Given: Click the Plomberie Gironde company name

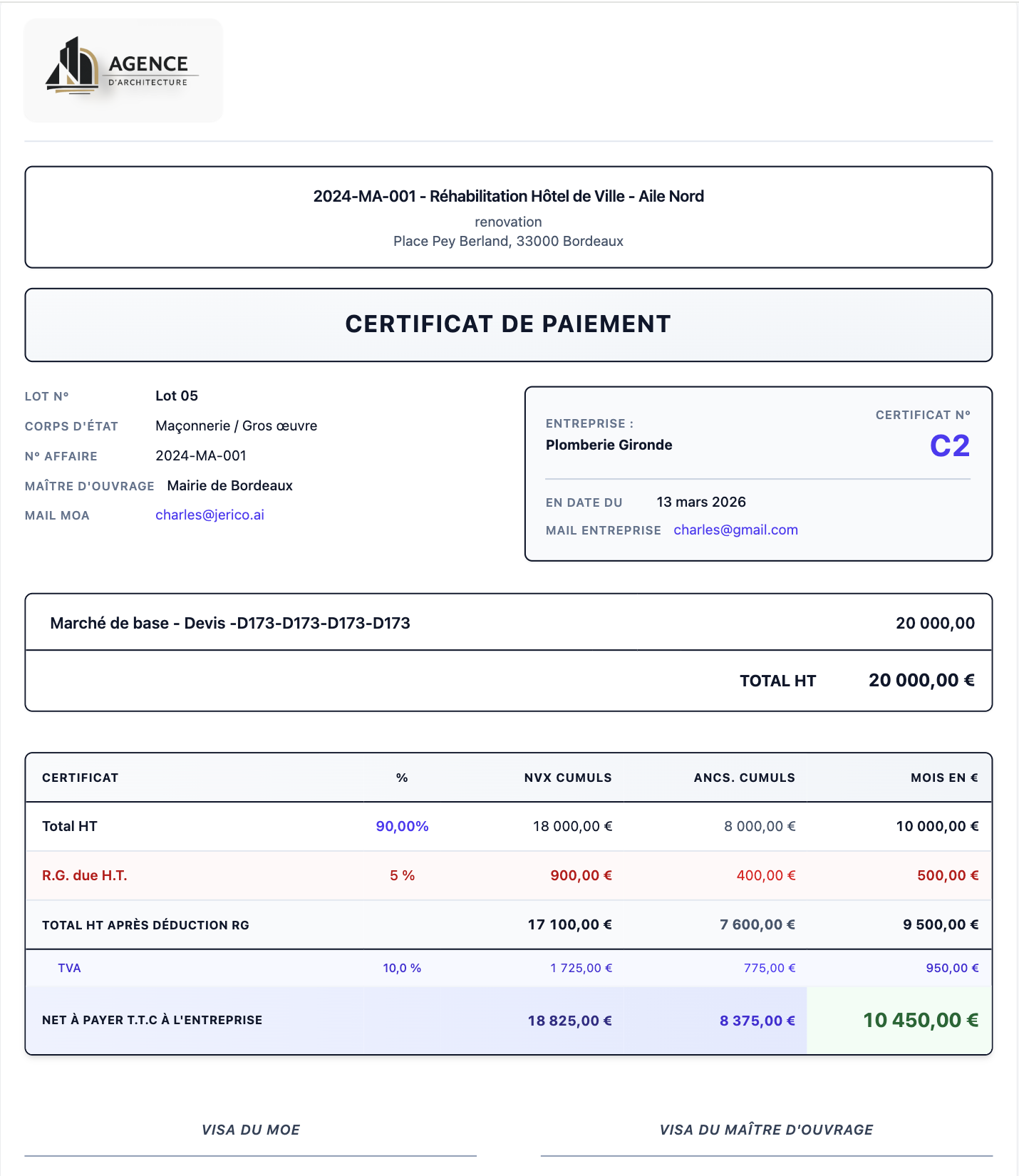Looking at the screenshot, I should pos(609,445).
